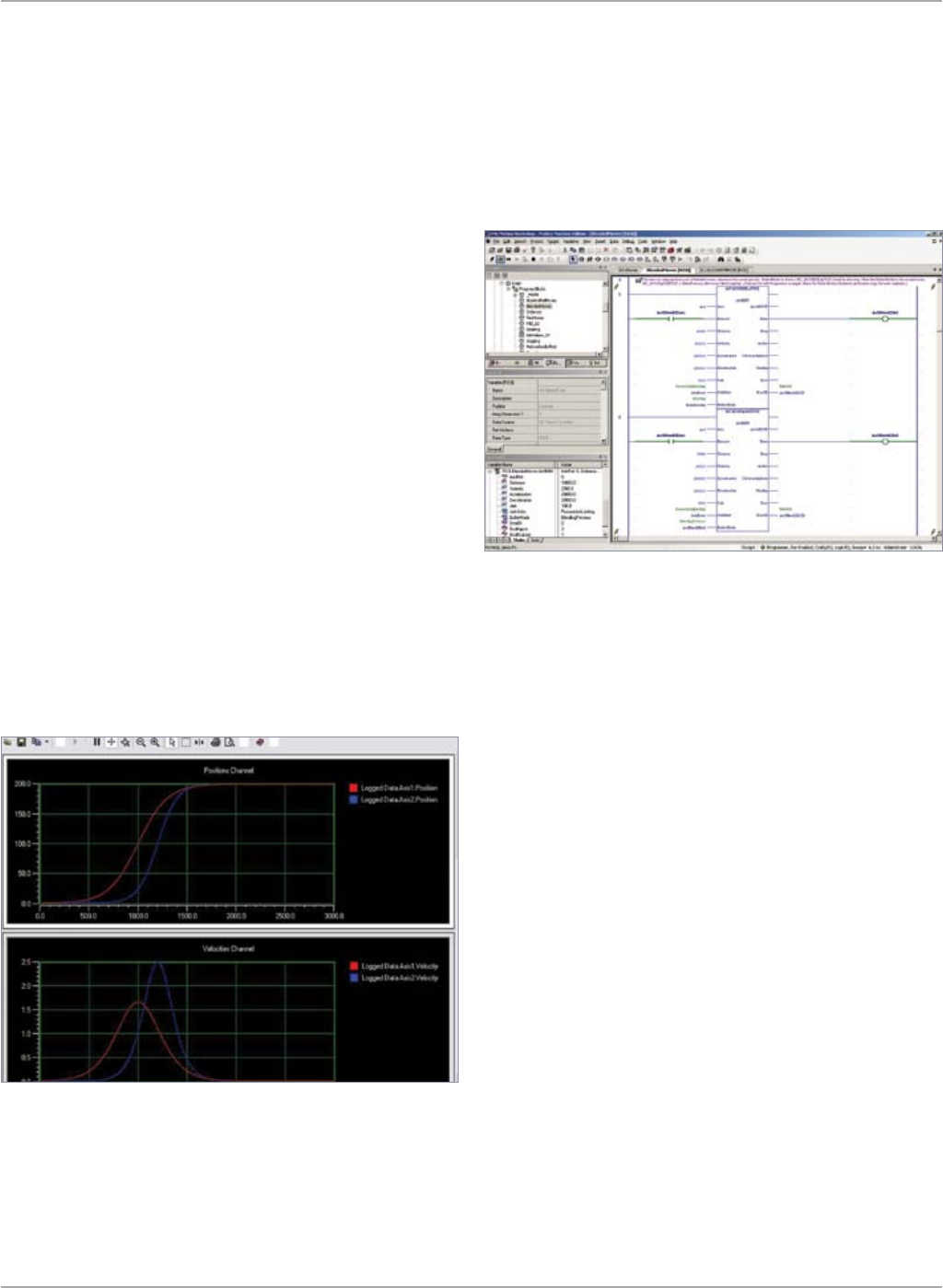Select the pointer cursor tool in chart toolbar
943x1288 pixels.
(172, 742)
